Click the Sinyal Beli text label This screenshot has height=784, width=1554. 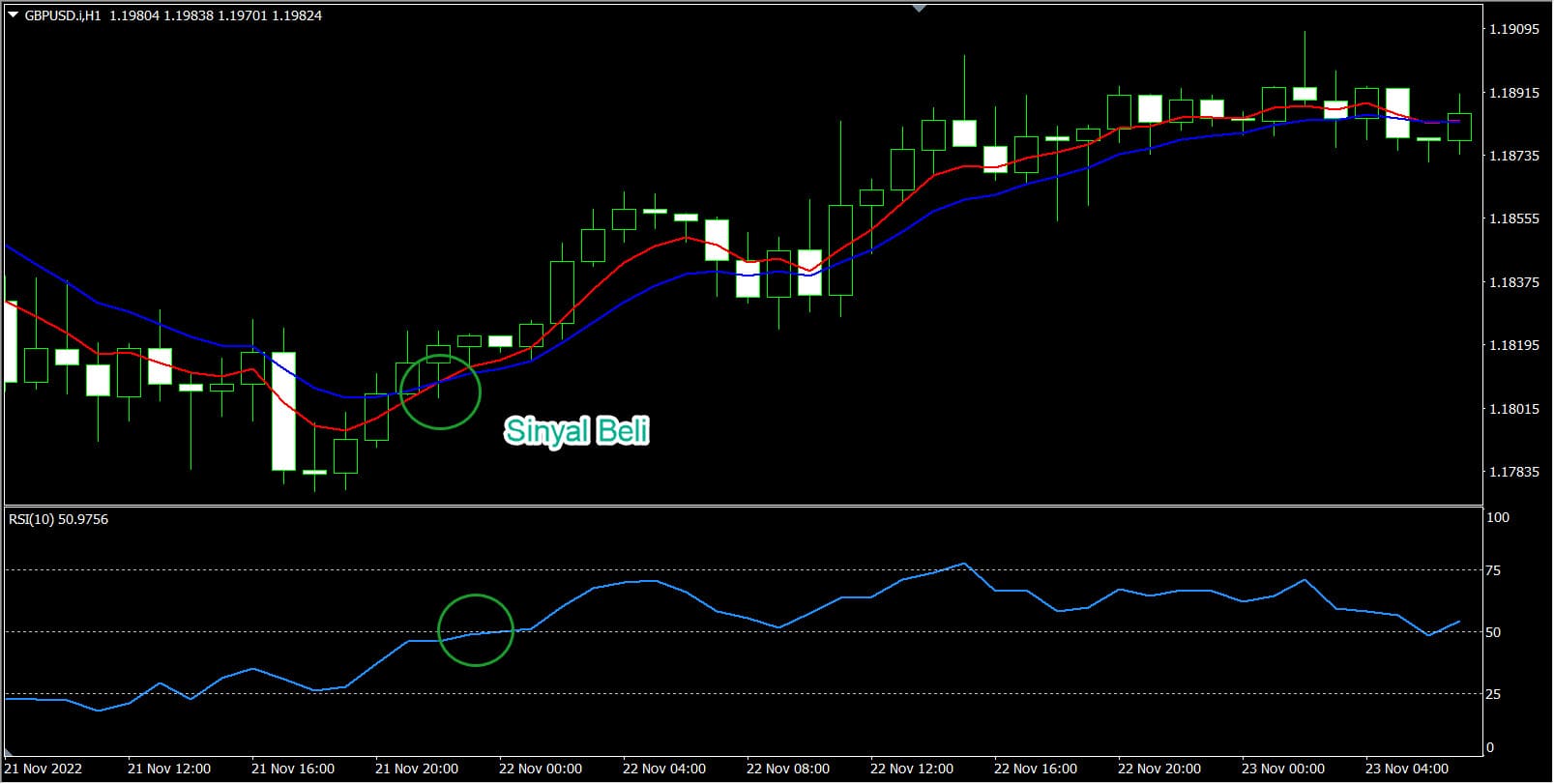pos(576,430)
